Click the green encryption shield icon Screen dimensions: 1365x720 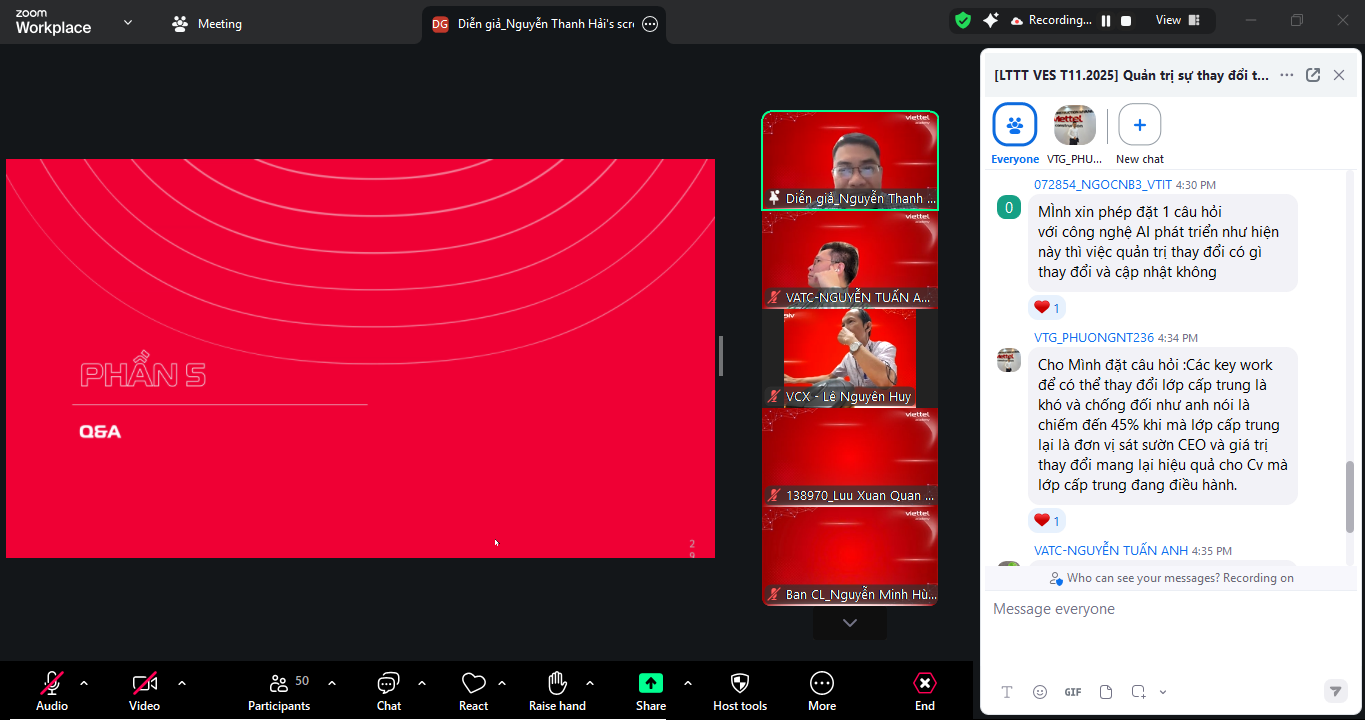click(x=963, y=20)
